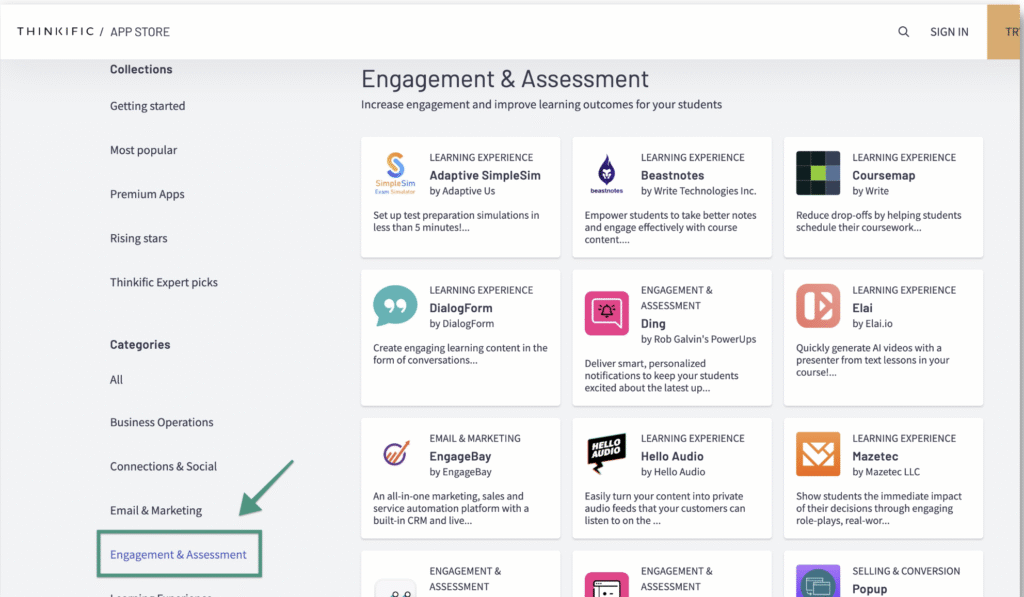This screenshot has height=597, width=1024.
Task: Click the EMAIL & MARKETING label on EngageBay
Action: pyautogui.click(x=475, y=438)
